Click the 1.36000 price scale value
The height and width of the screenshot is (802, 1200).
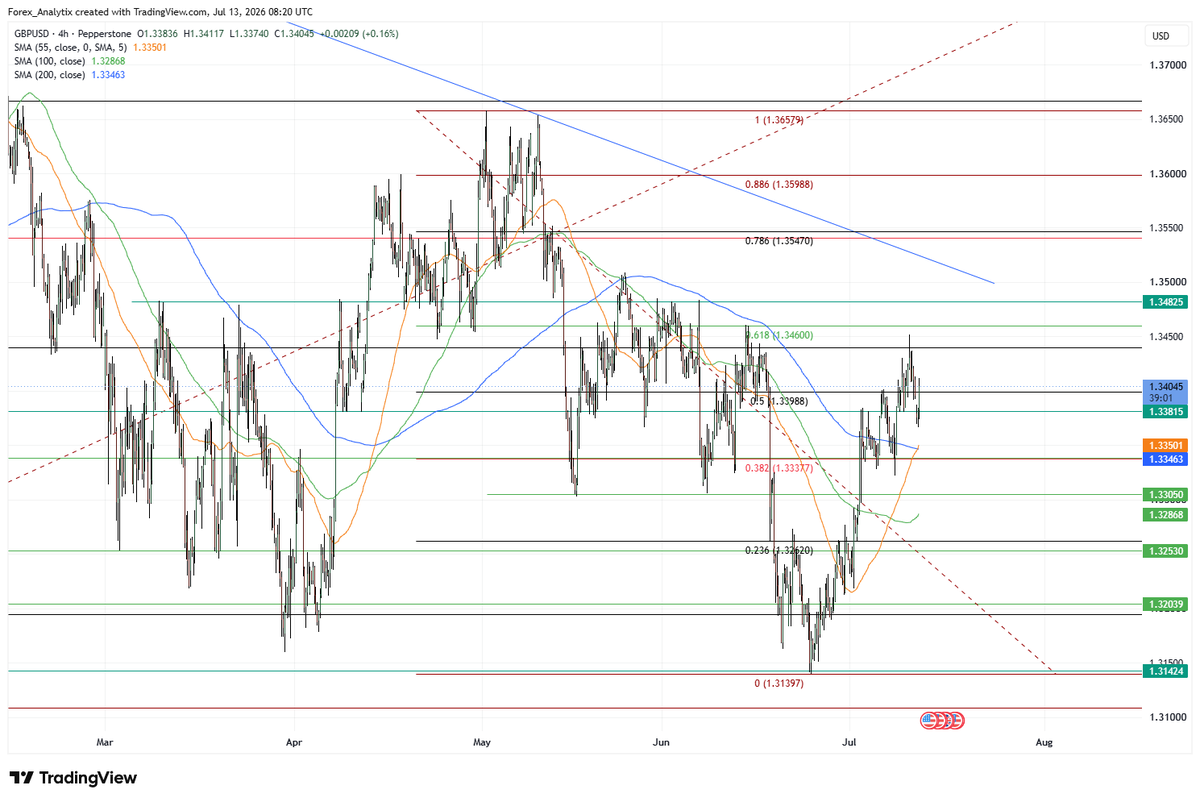[1167, 174]
